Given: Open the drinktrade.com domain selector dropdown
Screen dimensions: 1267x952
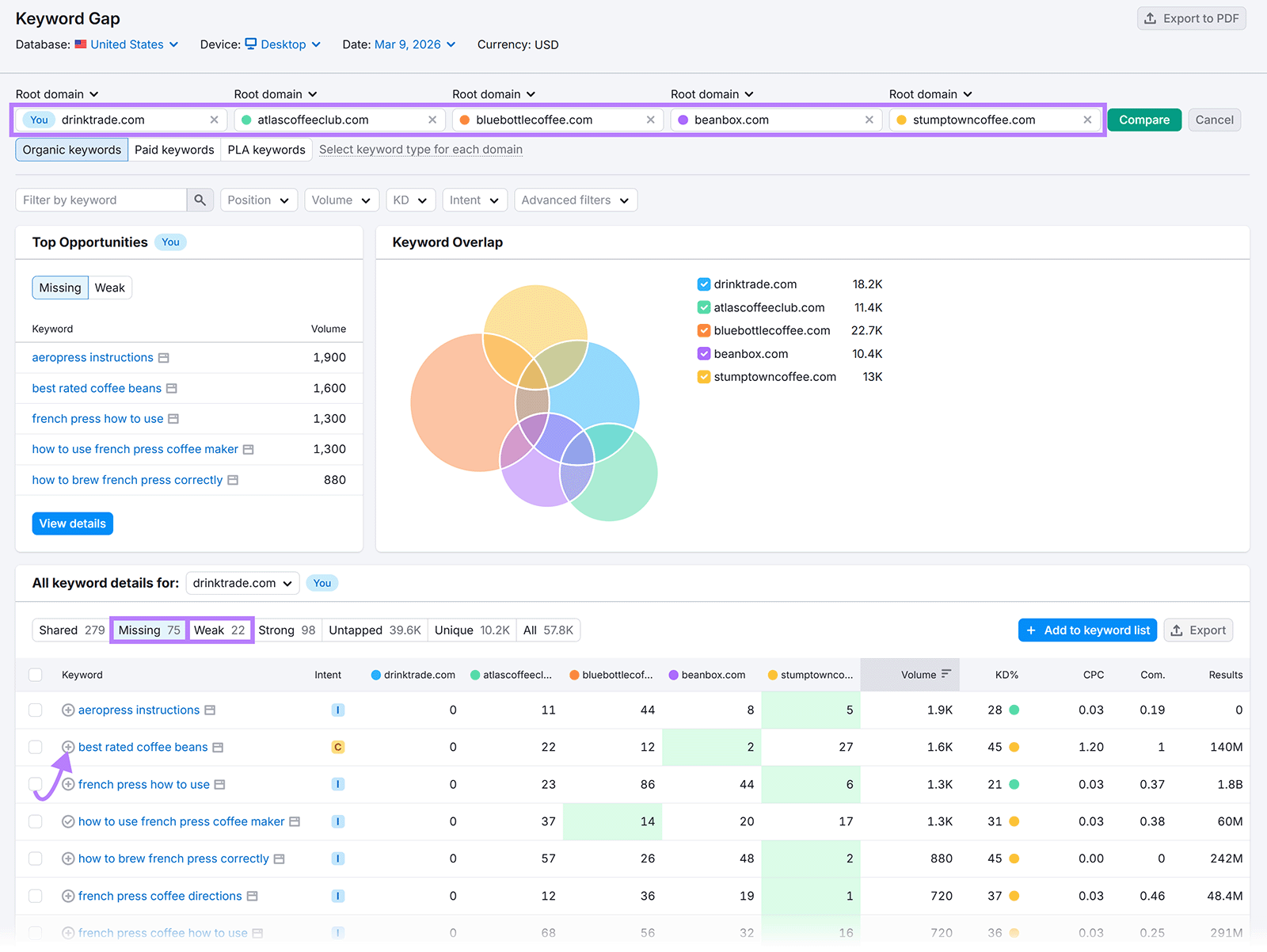Looking at the screenshot, I should (x=242, y=583).
